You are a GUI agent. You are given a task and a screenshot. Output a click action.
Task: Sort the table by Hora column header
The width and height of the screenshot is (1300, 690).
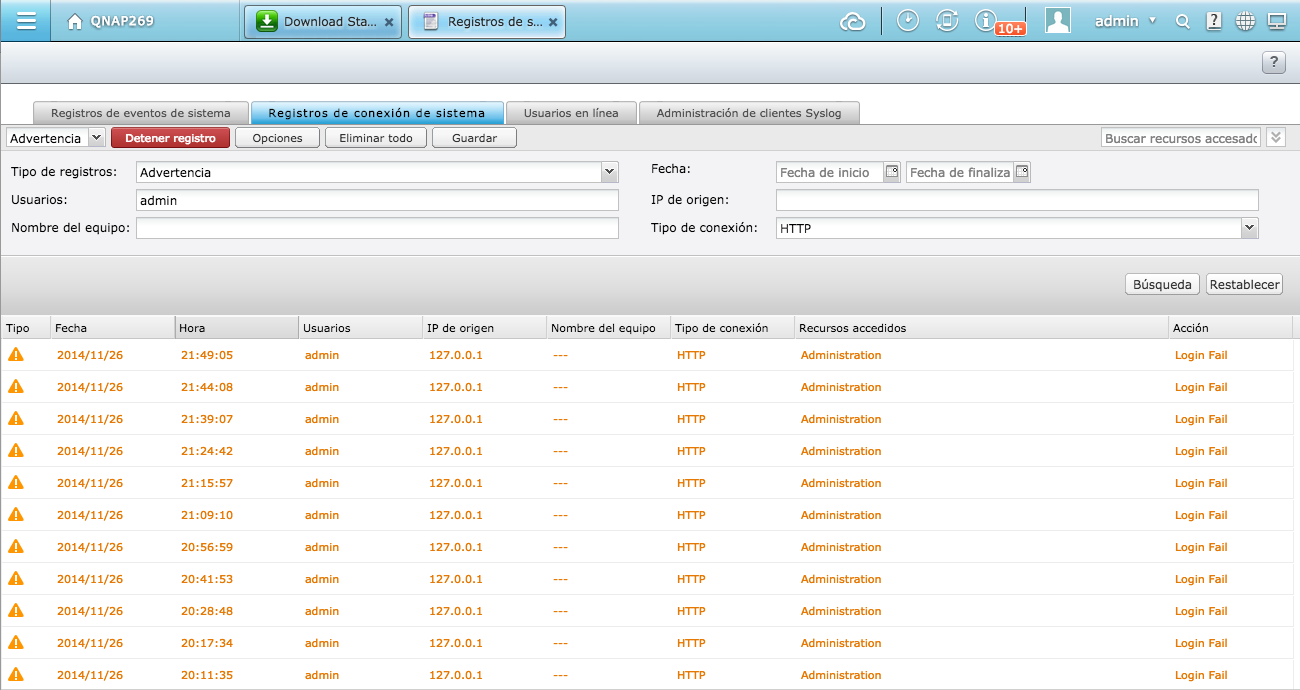(236, 328)
